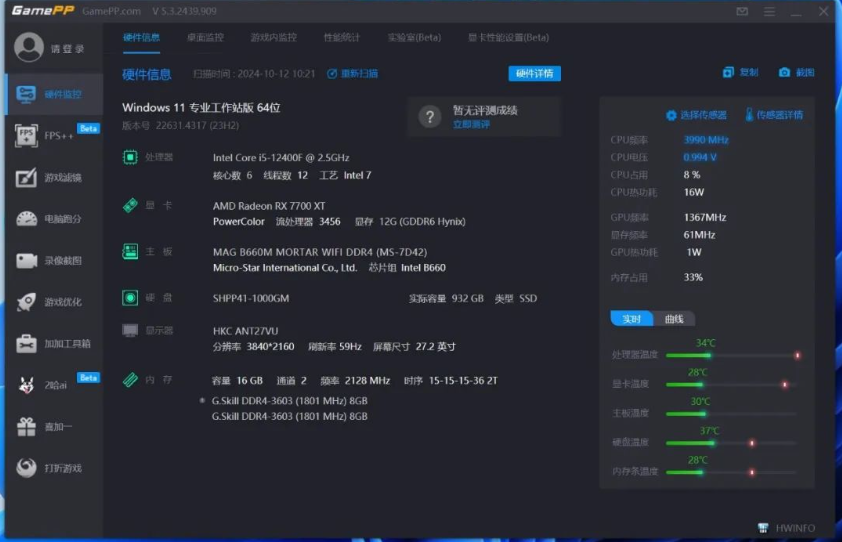This screenshot has width=842, height=542.
Task: Open the 硬件监控 sidebar item
Action: click(x=54, y=95)
